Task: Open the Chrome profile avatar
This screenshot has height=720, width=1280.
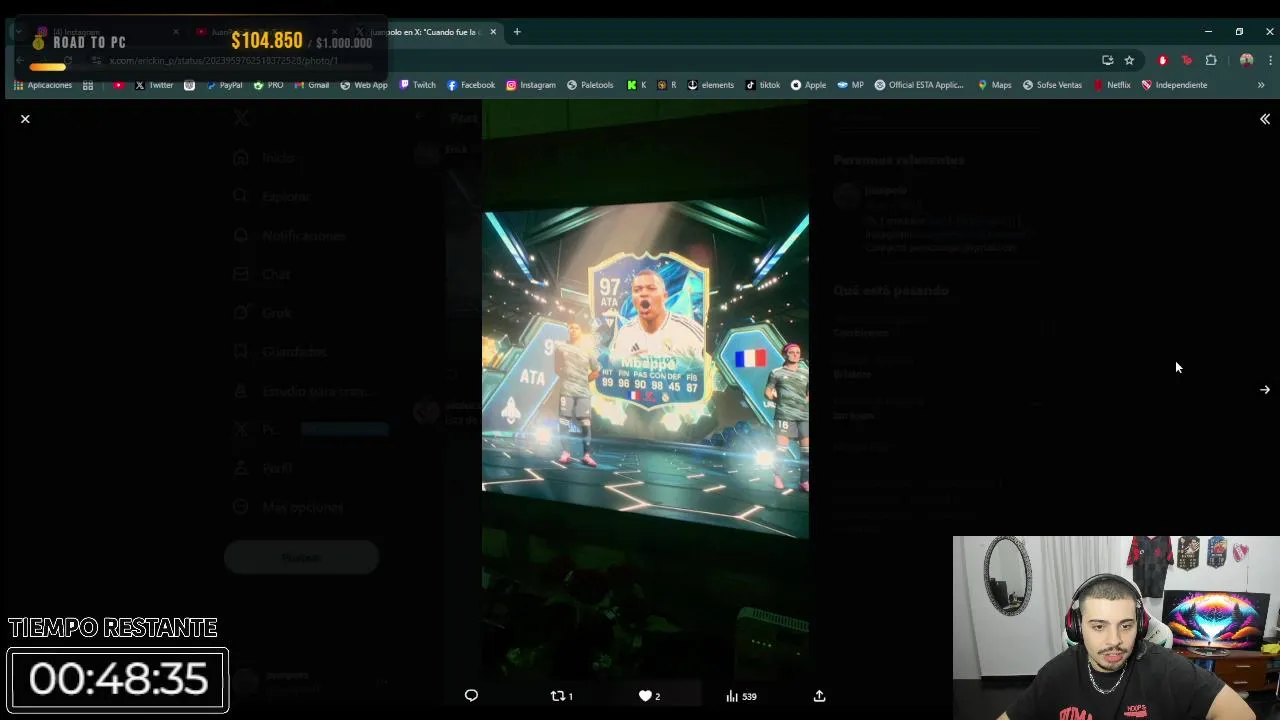Action: (x=1246, y=60)
